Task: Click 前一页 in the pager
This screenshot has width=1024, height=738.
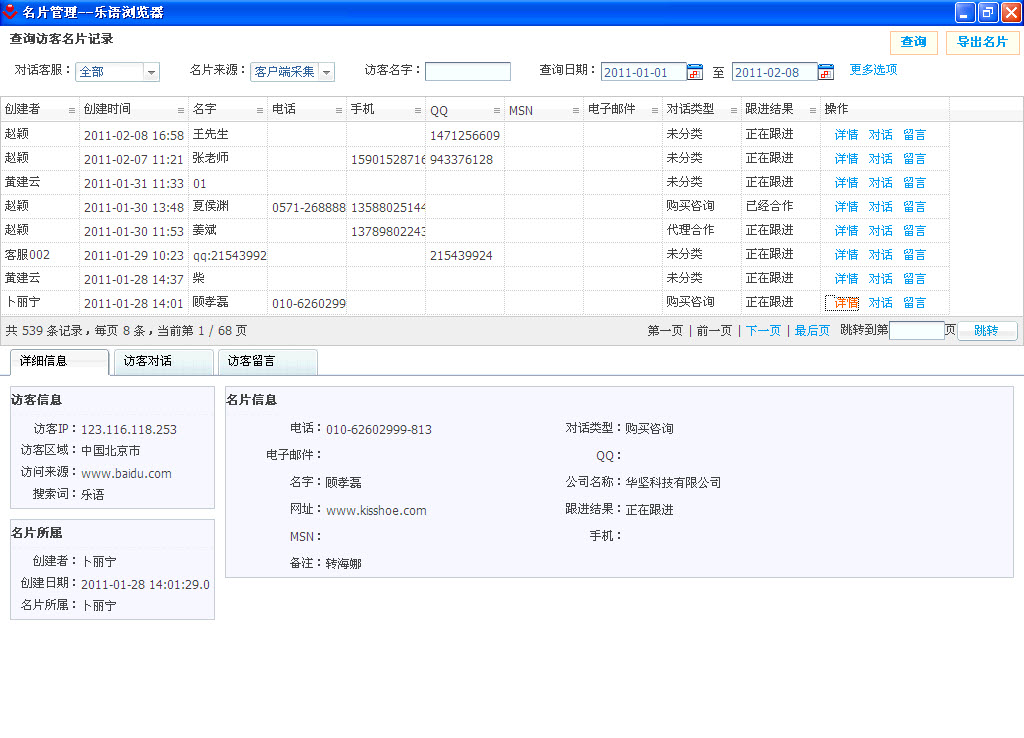Action: click(x=714, y=330)
